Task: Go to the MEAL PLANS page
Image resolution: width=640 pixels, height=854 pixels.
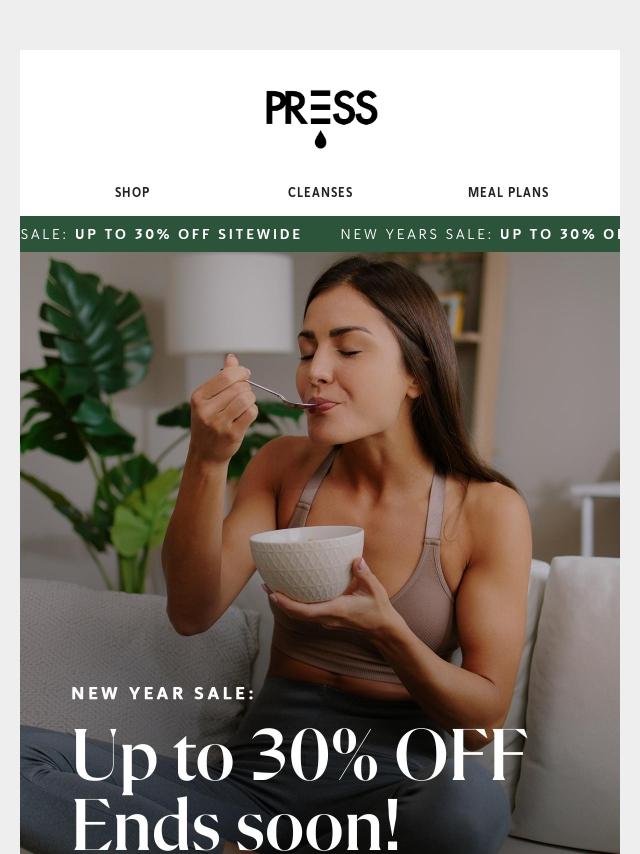Action: coord(508,192)
